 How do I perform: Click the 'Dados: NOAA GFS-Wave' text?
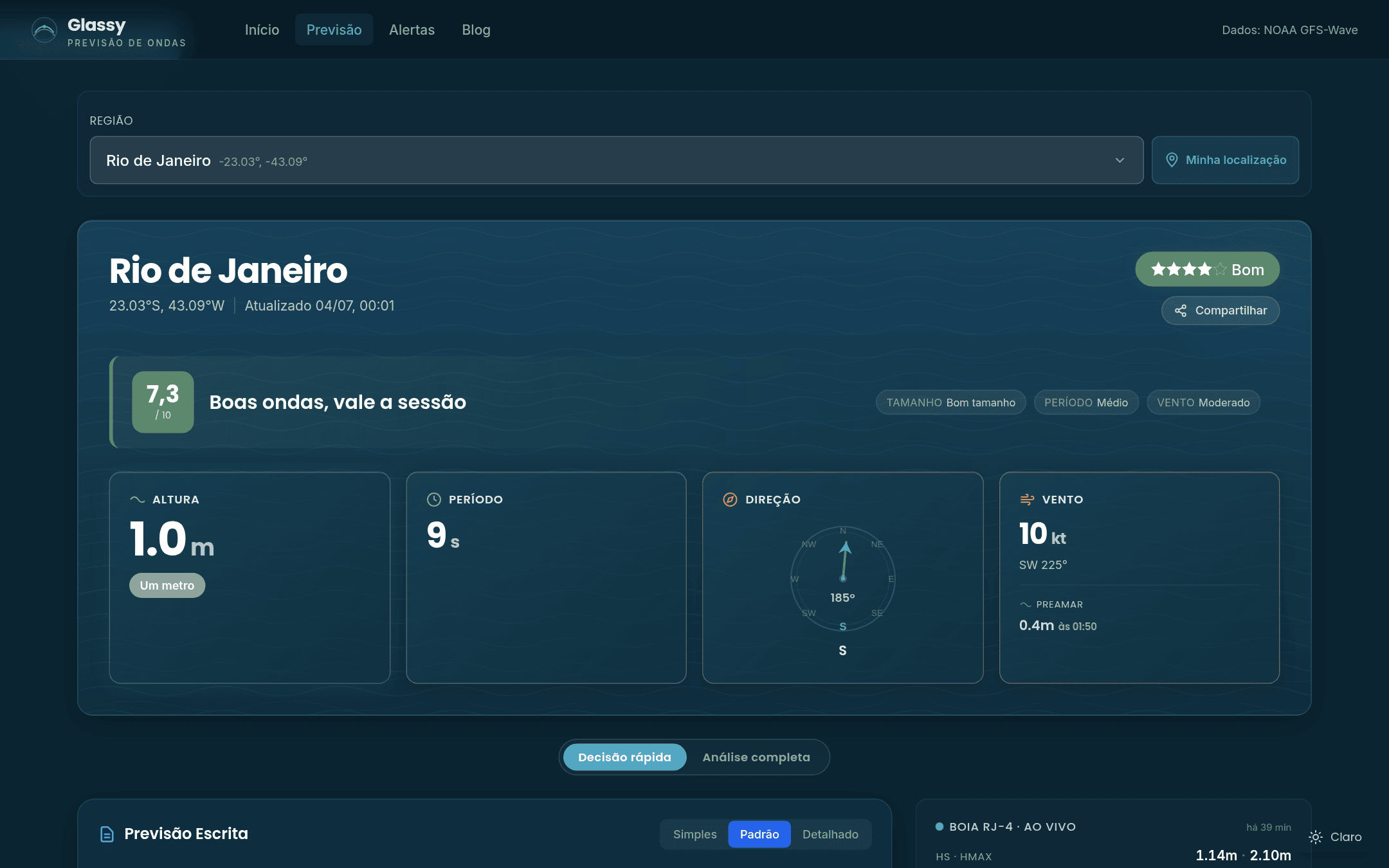1290,30
